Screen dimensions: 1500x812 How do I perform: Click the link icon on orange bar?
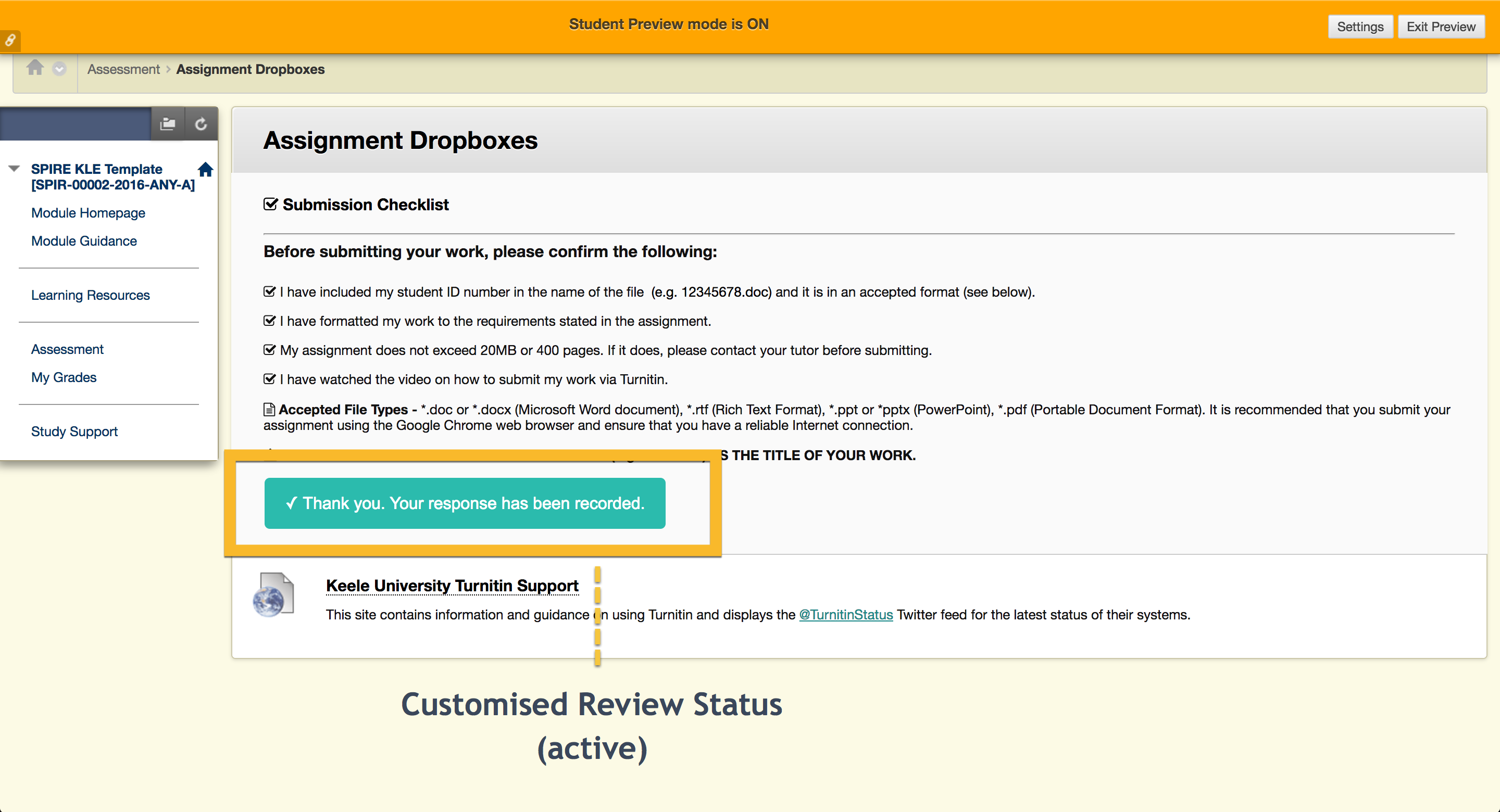[10, 40]
